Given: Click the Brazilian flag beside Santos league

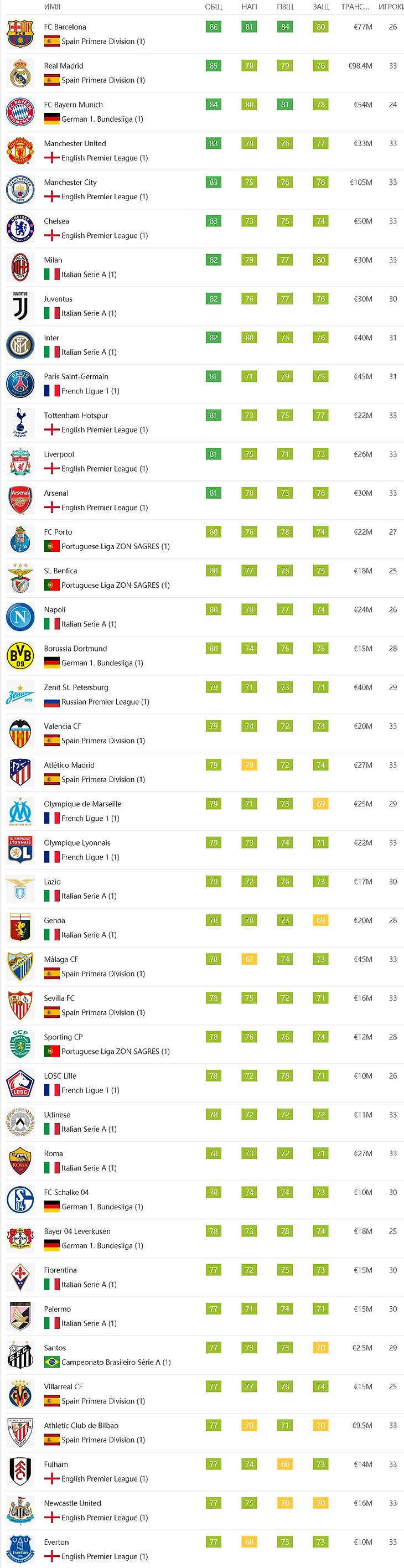Looking at the screenshot, I should (x=51, y=1362).
